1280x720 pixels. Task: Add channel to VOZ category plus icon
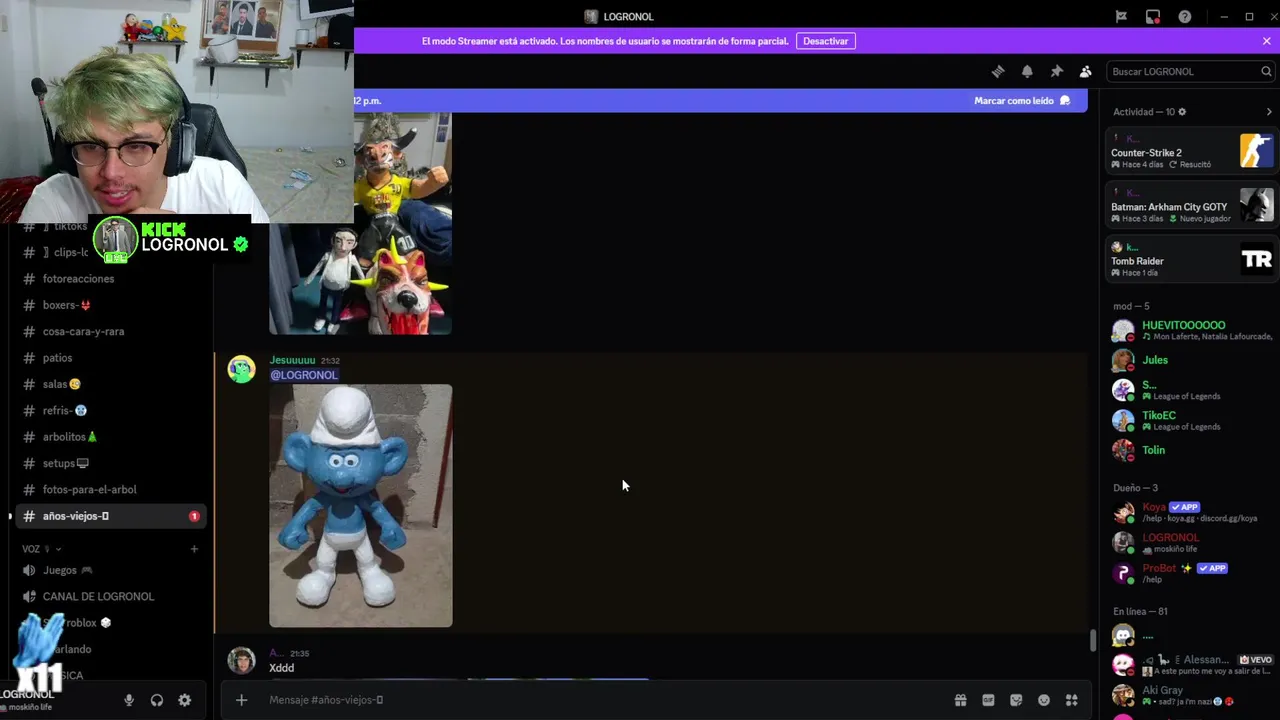pyautogui.click(x=194, y=548)
